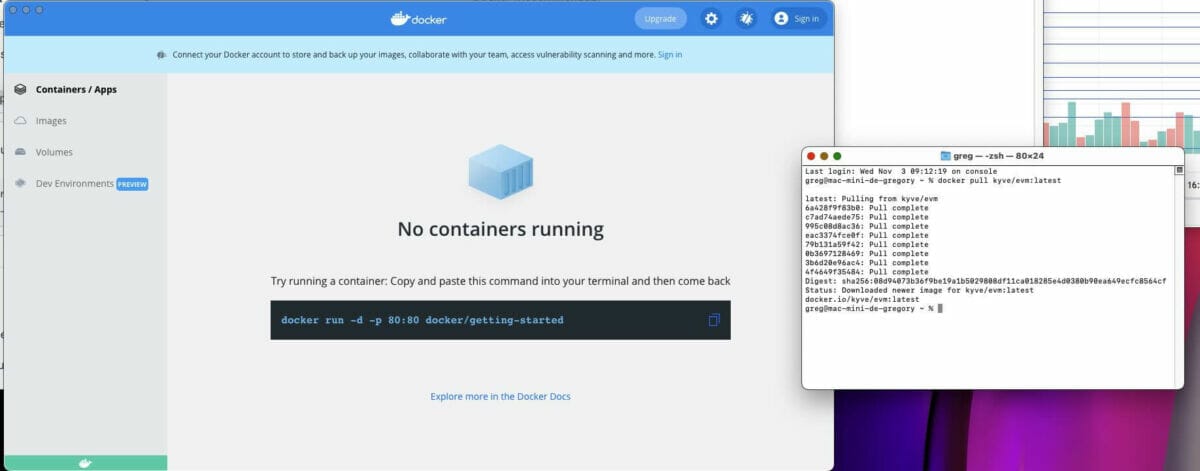Click the Containers / Apps cube icon
This screenshot has height=471, width=1200.
[x=20, y=89]
